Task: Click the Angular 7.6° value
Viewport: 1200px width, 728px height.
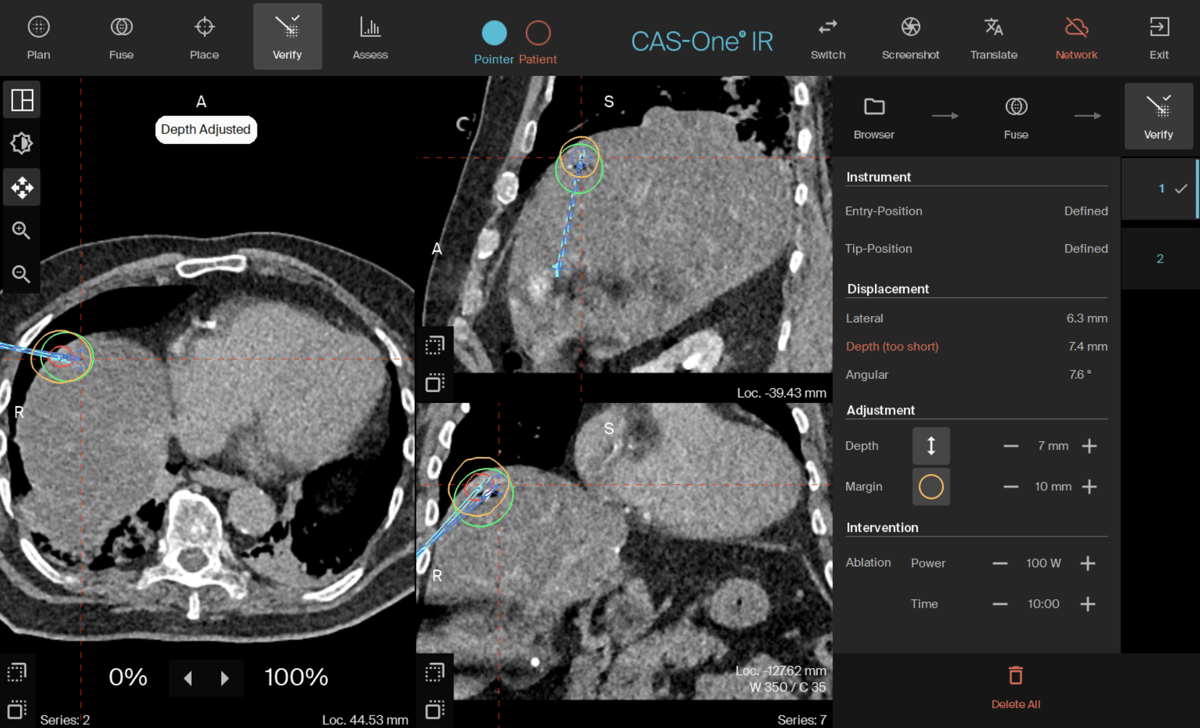Action: pyautogui.click(x=1080, y=375)
